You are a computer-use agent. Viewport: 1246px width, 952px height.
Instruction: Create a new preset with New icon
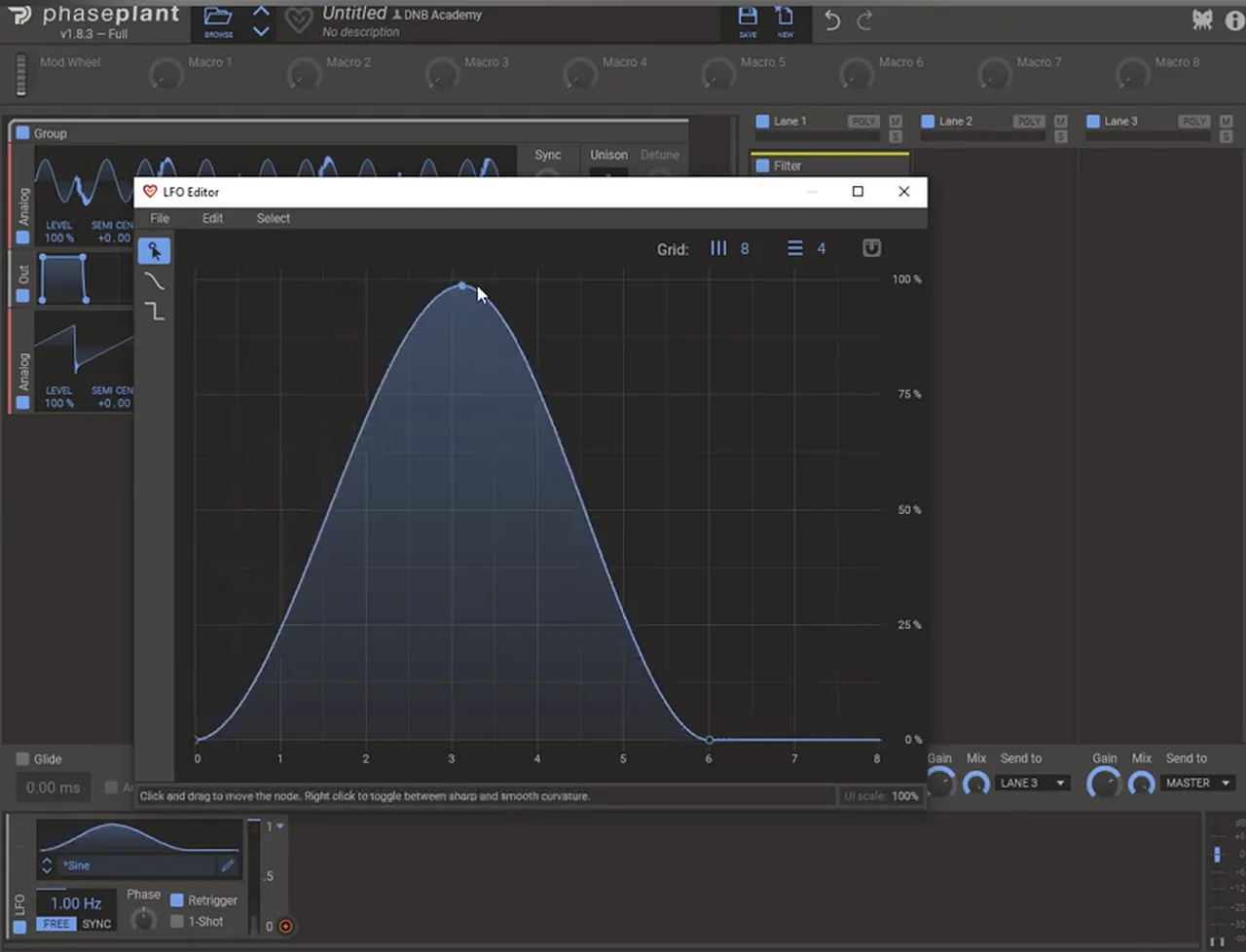point(785,20)
